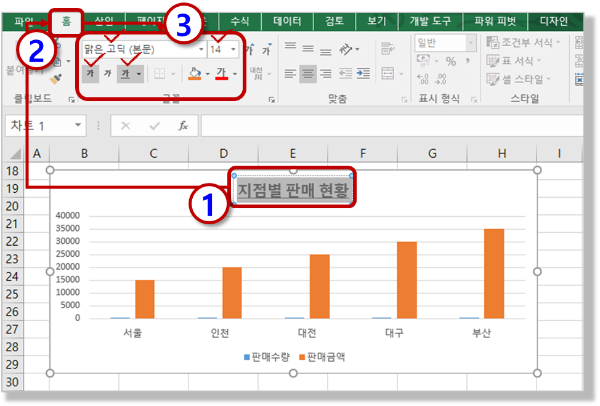The height and width of the screenshot is (406, 600).
Task: Click the Font Color (가 with red bar) button
Action: tap(222, 73)
